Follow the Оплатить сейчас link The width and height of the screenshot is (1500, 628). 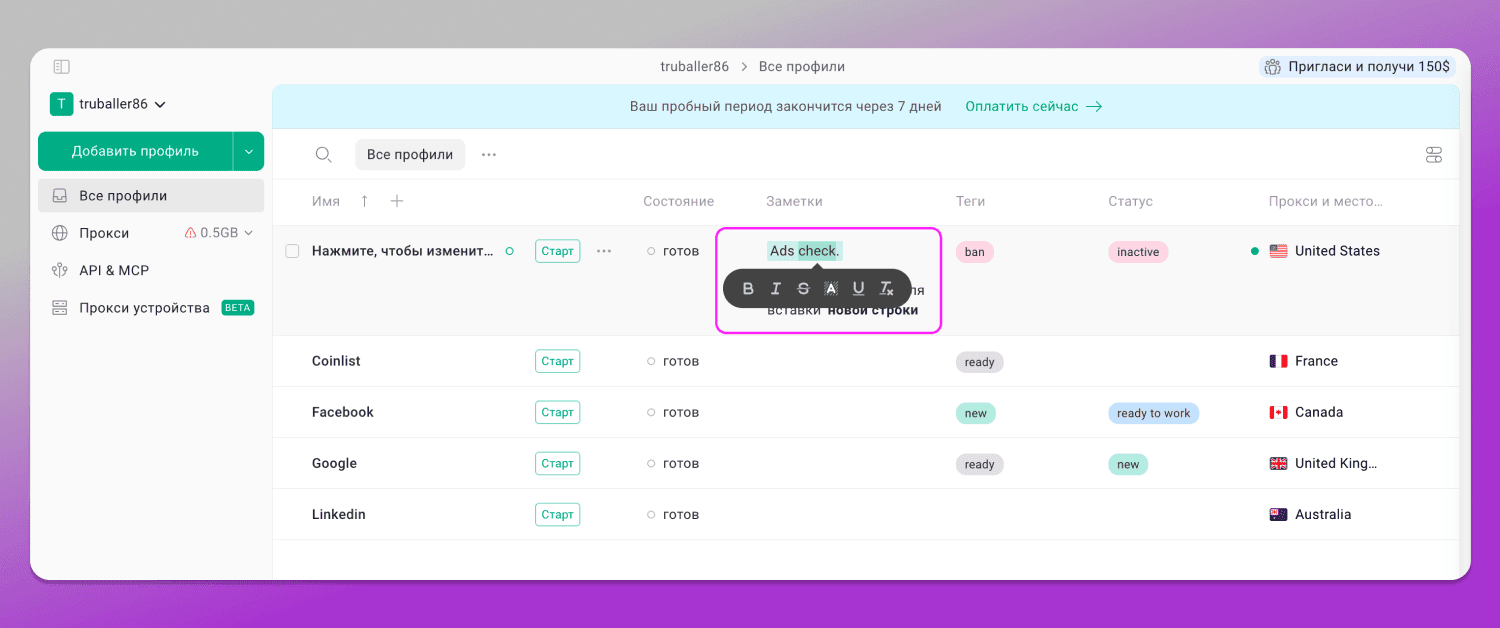(1034, 106)
